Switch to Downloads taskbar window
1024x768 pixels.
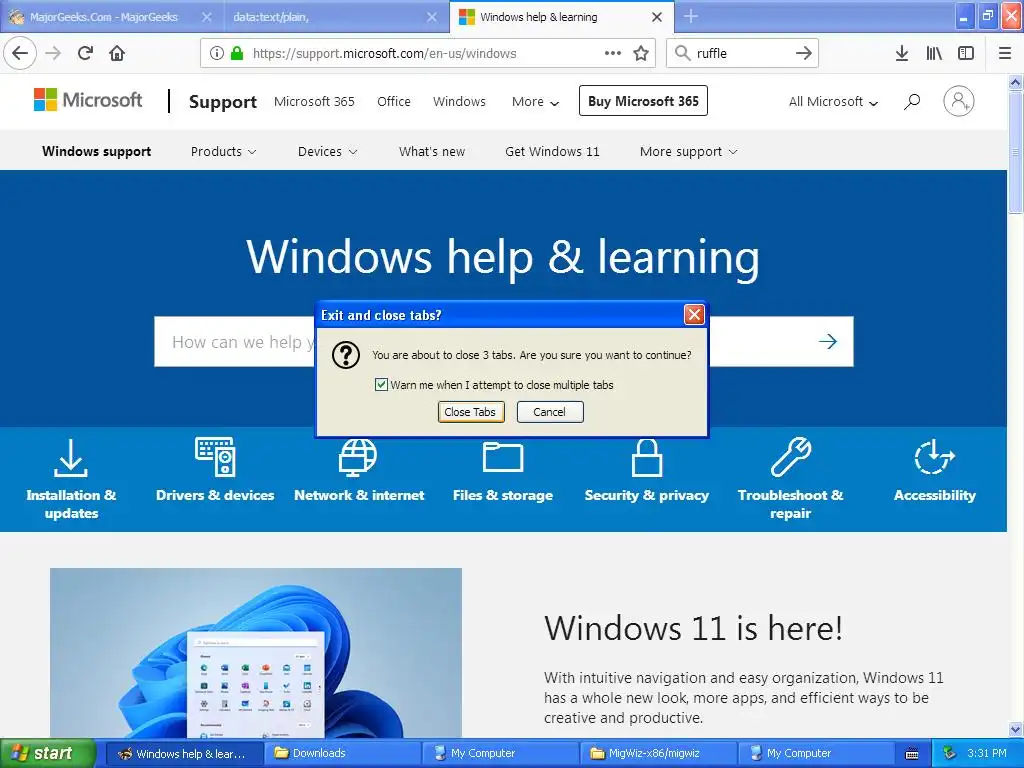click(x=342, y=753)
